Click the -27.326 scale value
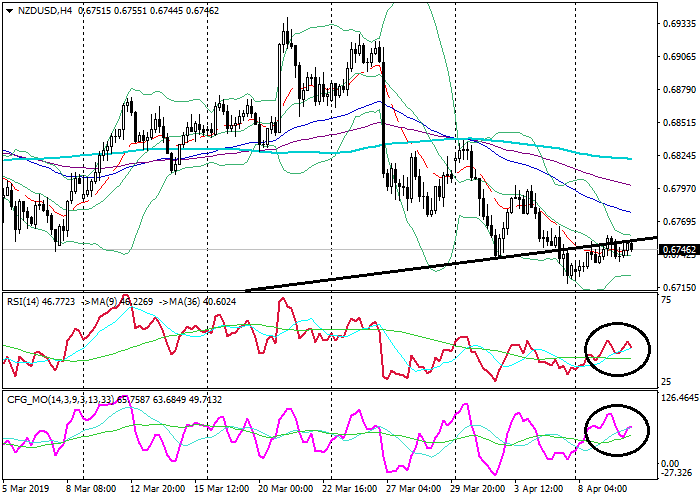 click(677, 472)
